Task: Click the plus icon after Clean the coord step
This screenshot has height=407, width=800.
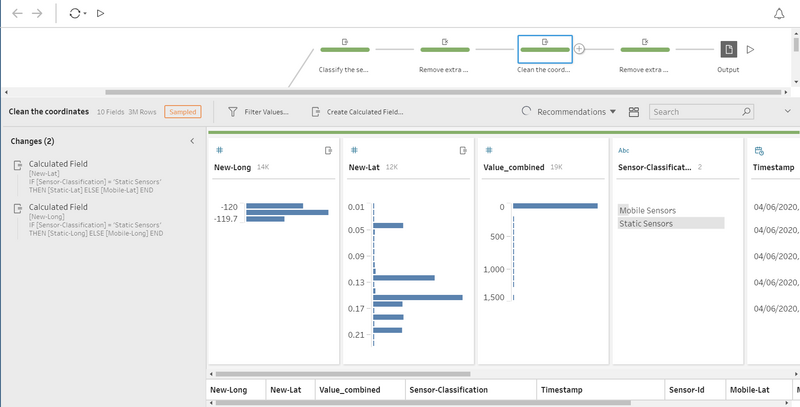Action: pos(579,49)
